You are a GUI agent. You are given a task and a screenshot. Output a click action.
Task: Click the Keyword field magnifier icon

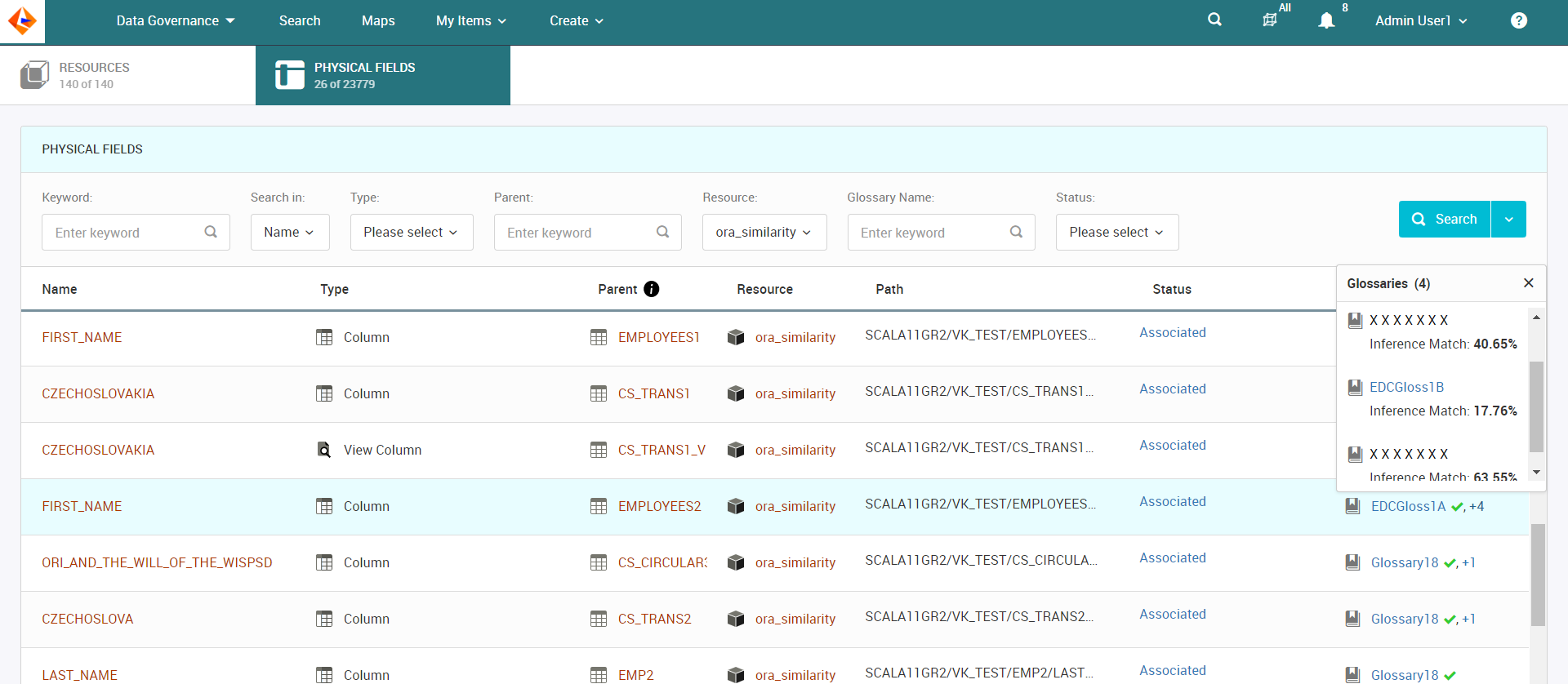click(211, 232)
